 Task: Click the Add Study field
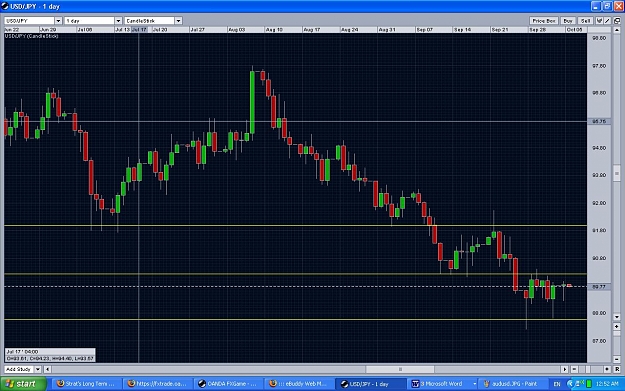[20, 369]
